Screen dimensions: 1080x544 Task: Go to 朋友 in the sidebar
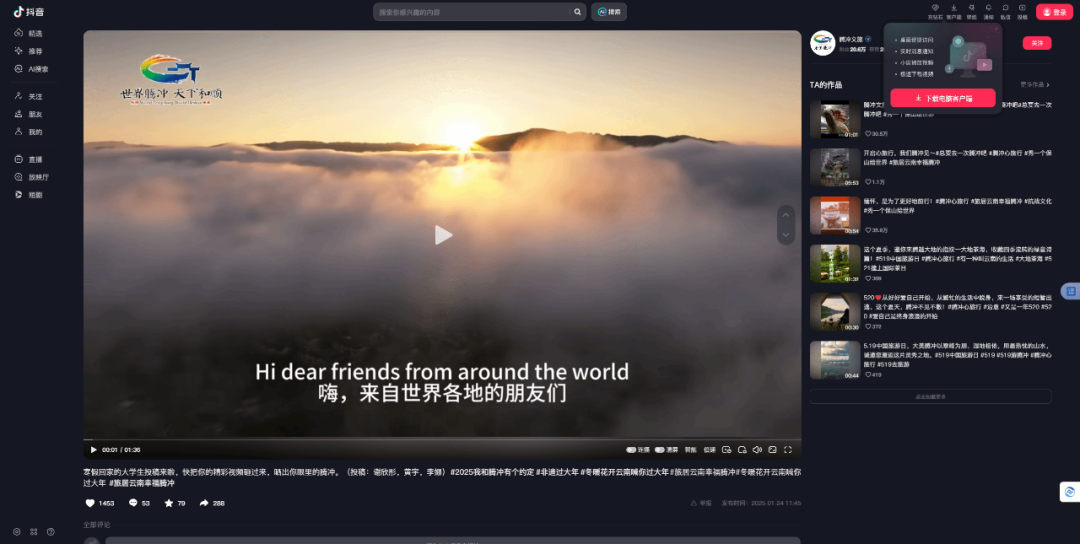click(x=29, y=114)
